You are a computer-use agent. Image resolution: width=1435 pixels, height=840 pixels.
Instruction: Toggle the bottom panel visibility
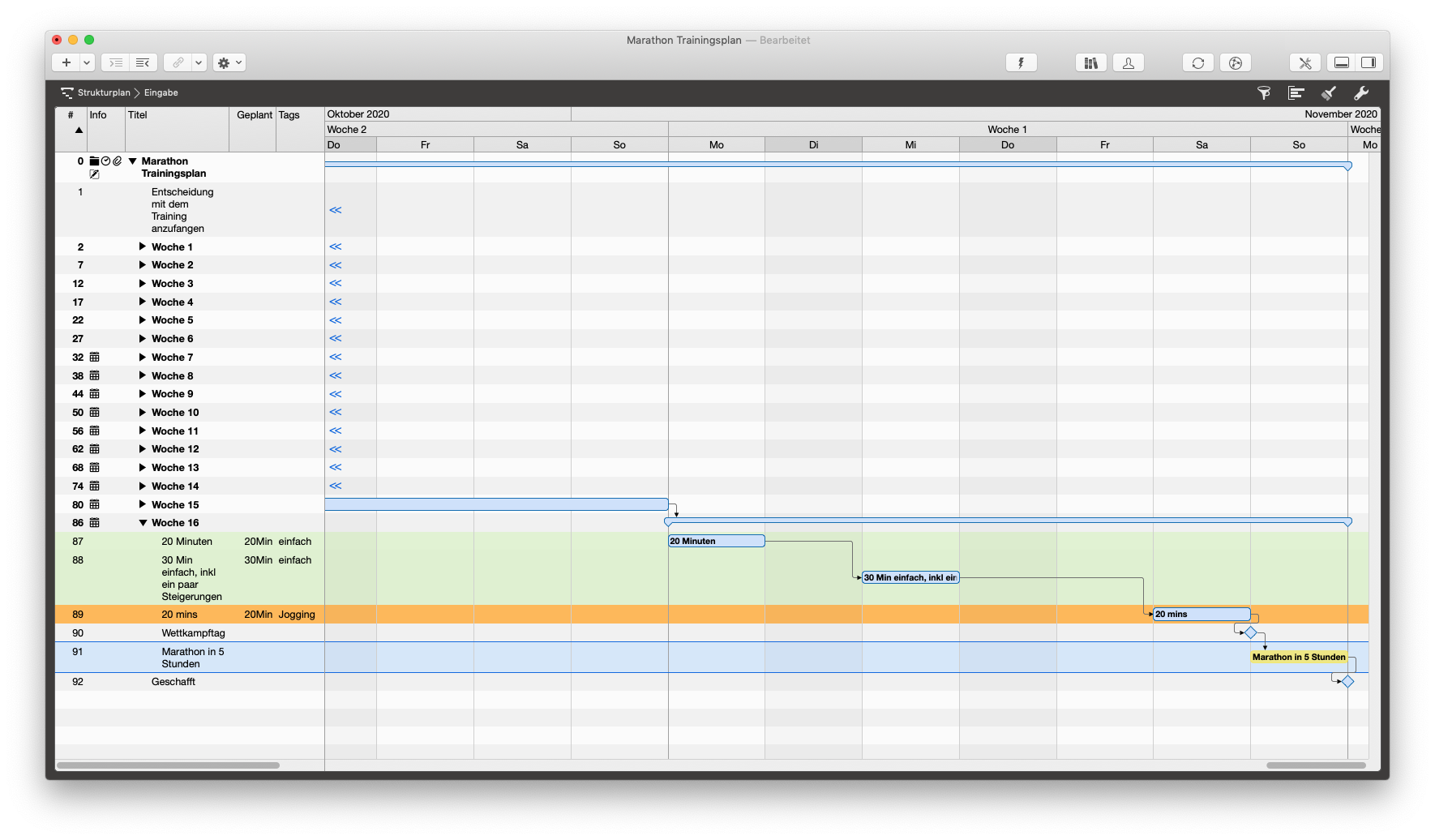click(1342, 63)
